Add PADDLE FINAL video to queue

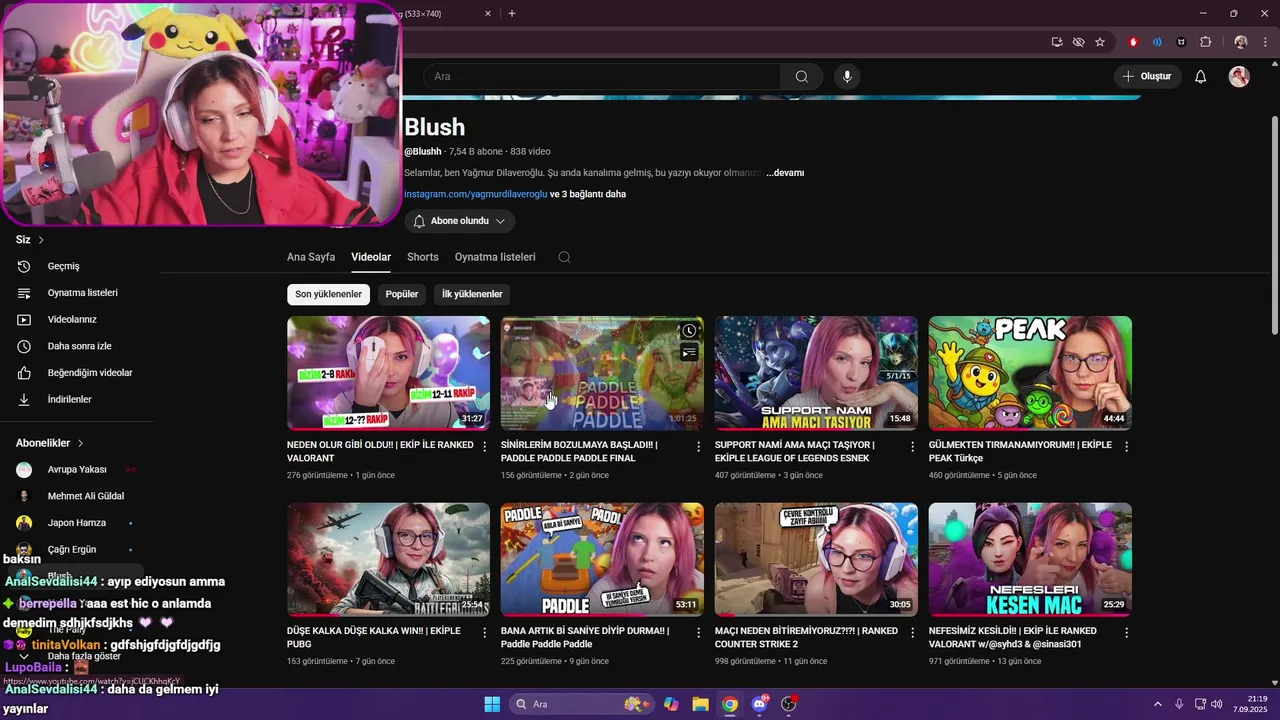(x=689, y=352)
